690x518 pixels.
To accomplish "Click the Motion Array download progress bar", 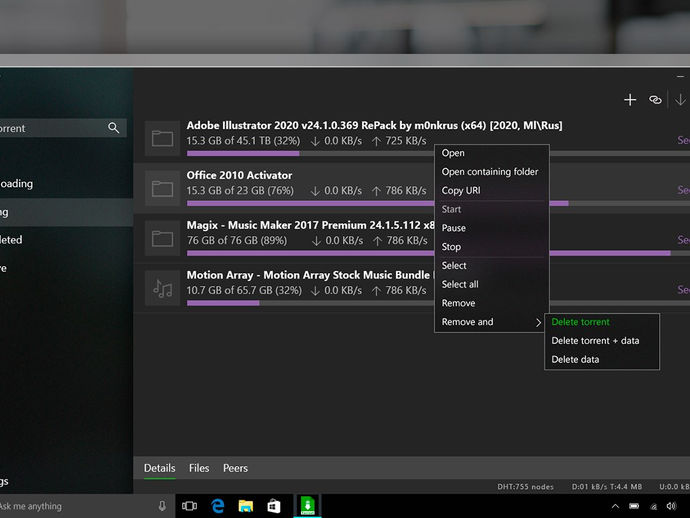I will [438, 303].
